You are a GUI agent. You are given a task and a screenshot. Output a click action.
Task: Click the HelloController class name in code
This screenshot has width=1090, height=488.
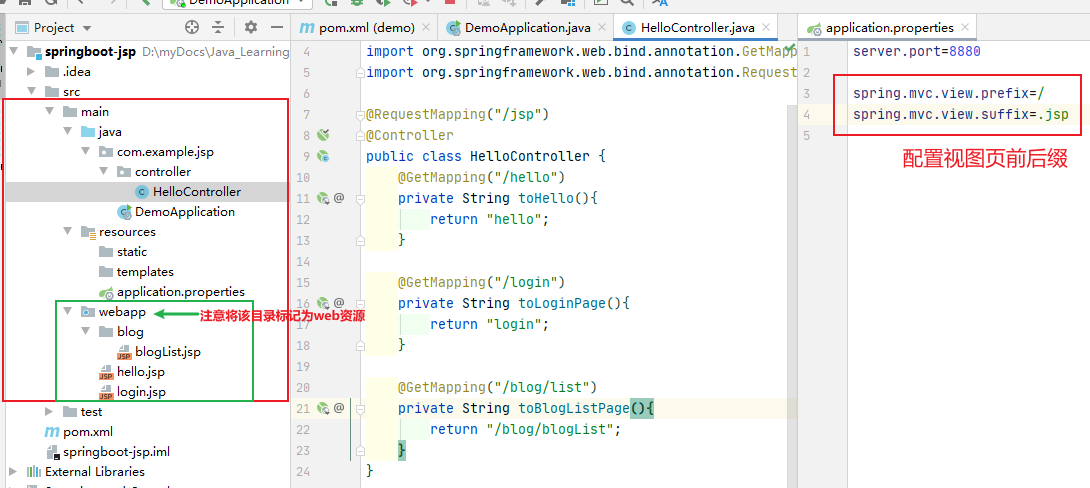click(530, 156)
